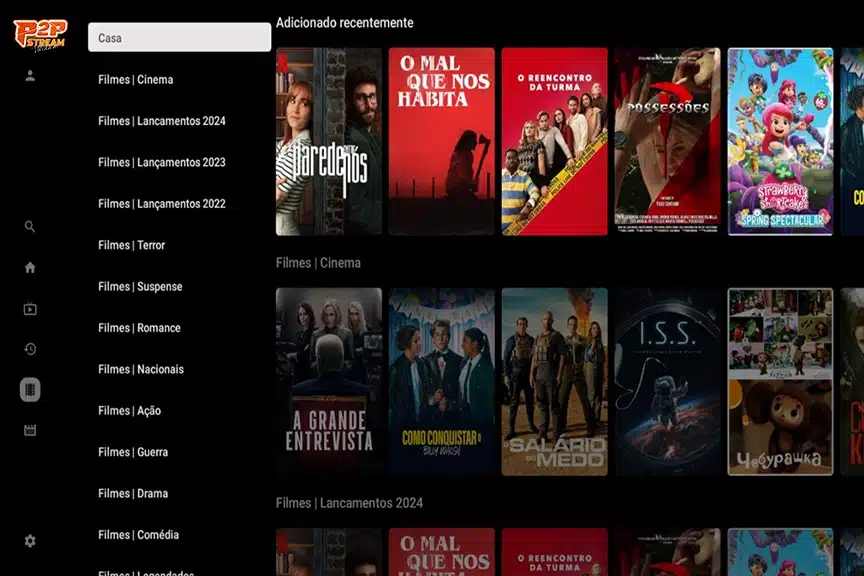Select Filmes | Comédia category
The width and height of the screenshot is (864, 576).
138,535
